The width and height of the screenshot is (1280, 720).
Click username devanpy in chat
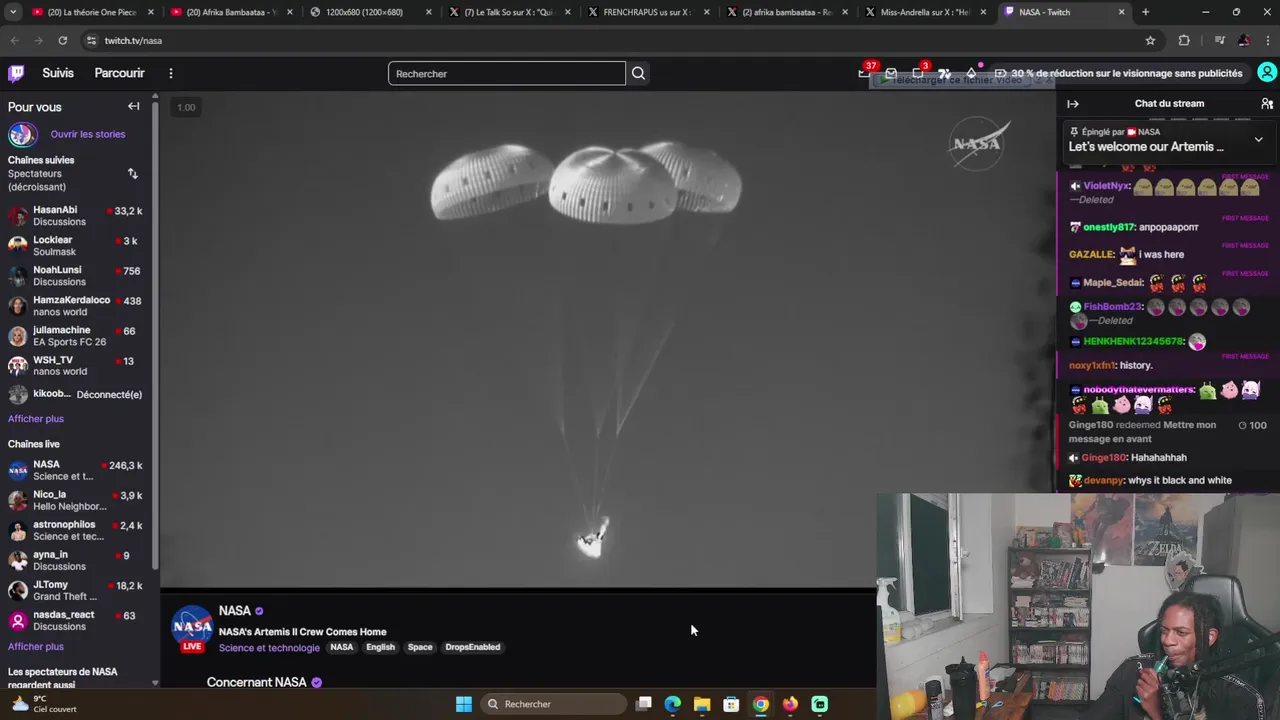1104,481
